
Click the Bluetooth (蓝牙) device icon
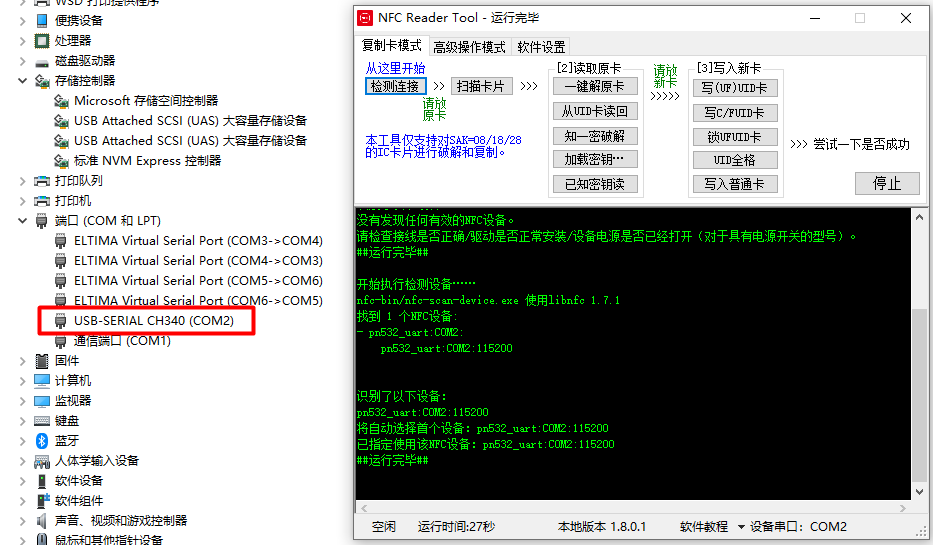point(42,441)
